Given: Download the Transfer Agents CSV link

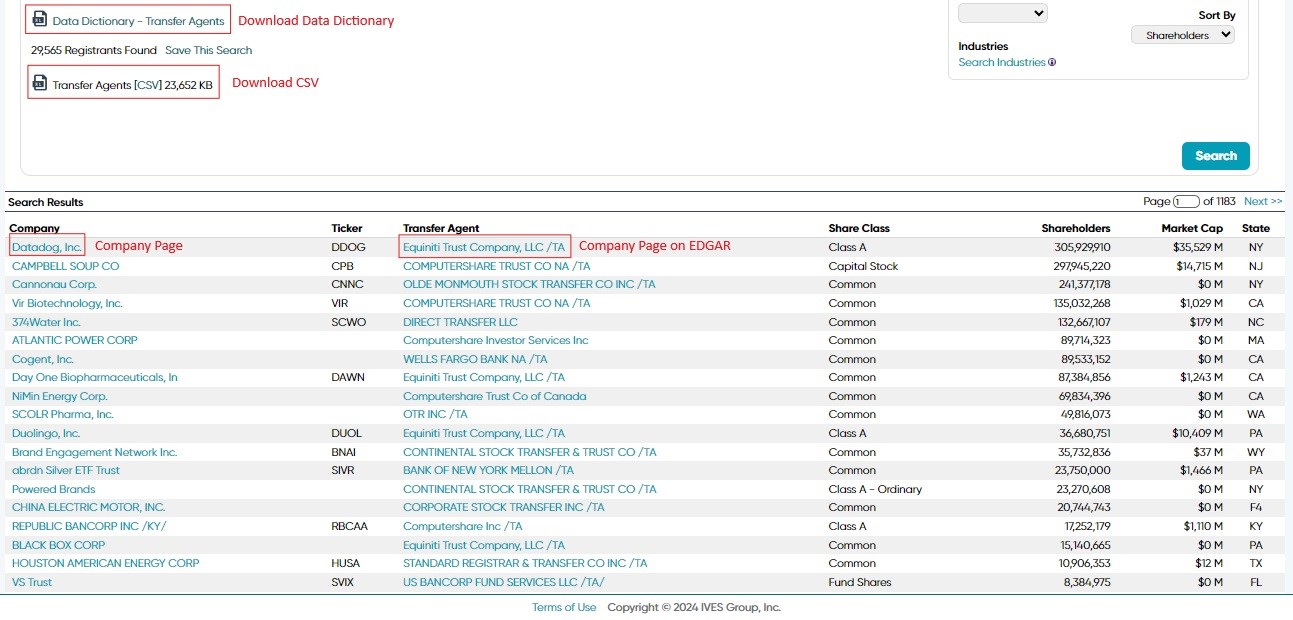Looking at the screenshot, I should pyautogui.click(x=148, y=85).
